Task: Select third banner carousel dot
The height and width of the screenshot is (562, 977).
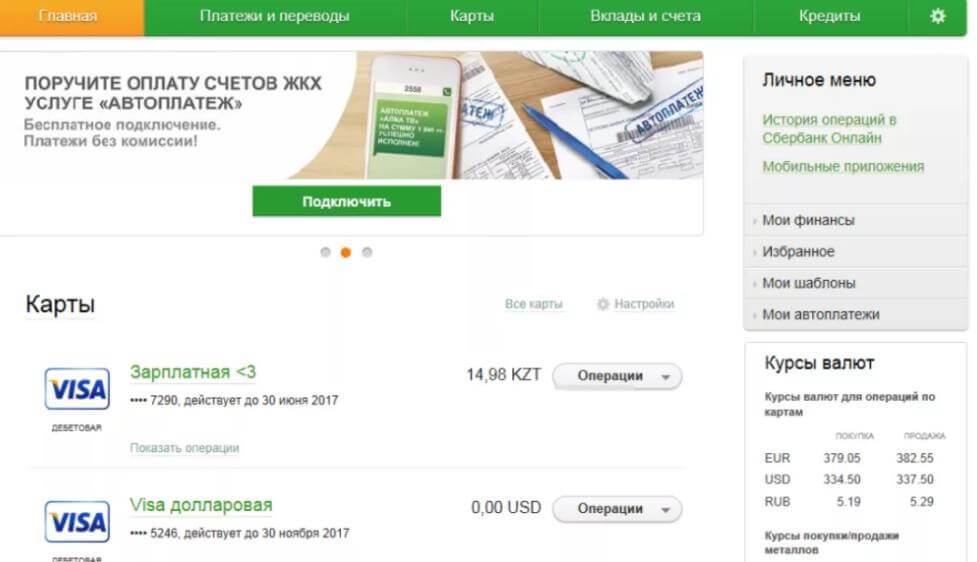Action: click(367, 252)
